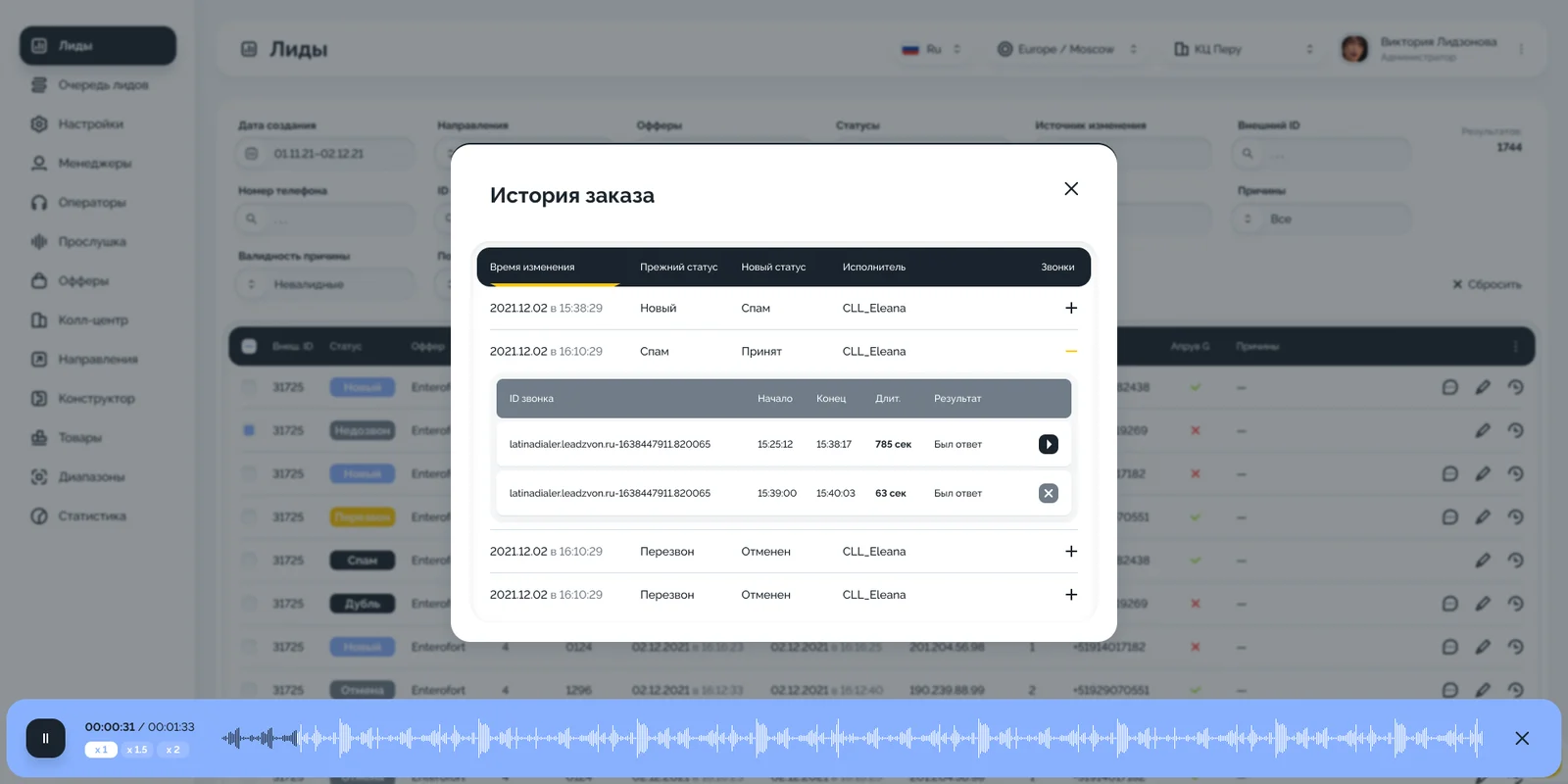Expand the last Перезвон Отменен row
The height and width of the screenshot is (784, 1568).
point(1071,595)
